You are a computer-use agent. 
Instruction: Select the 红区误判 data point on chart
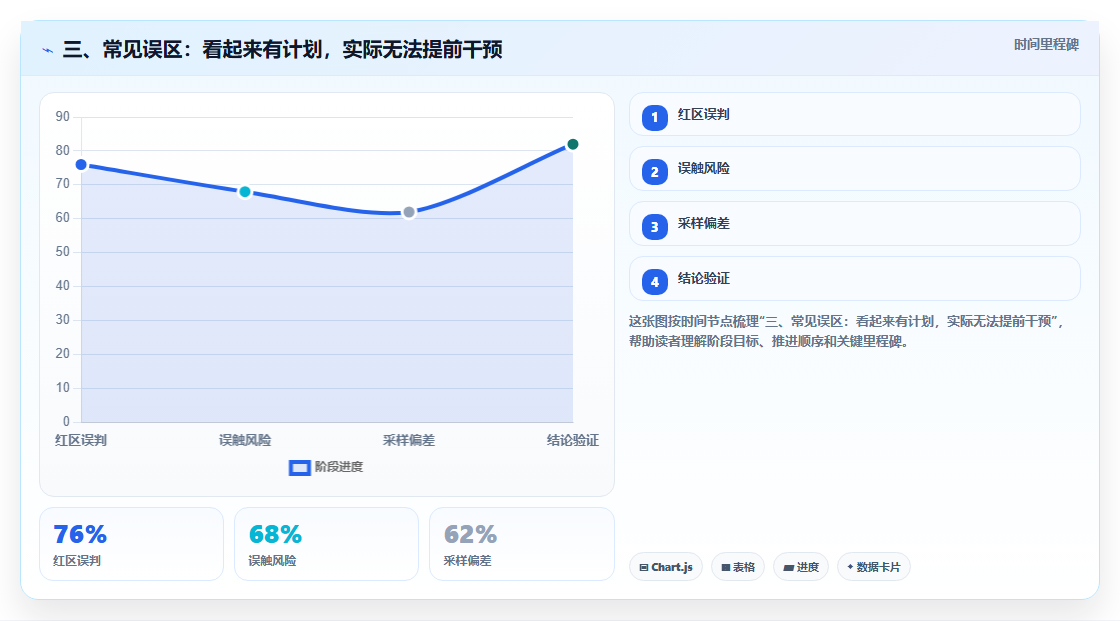click(81, 165)
